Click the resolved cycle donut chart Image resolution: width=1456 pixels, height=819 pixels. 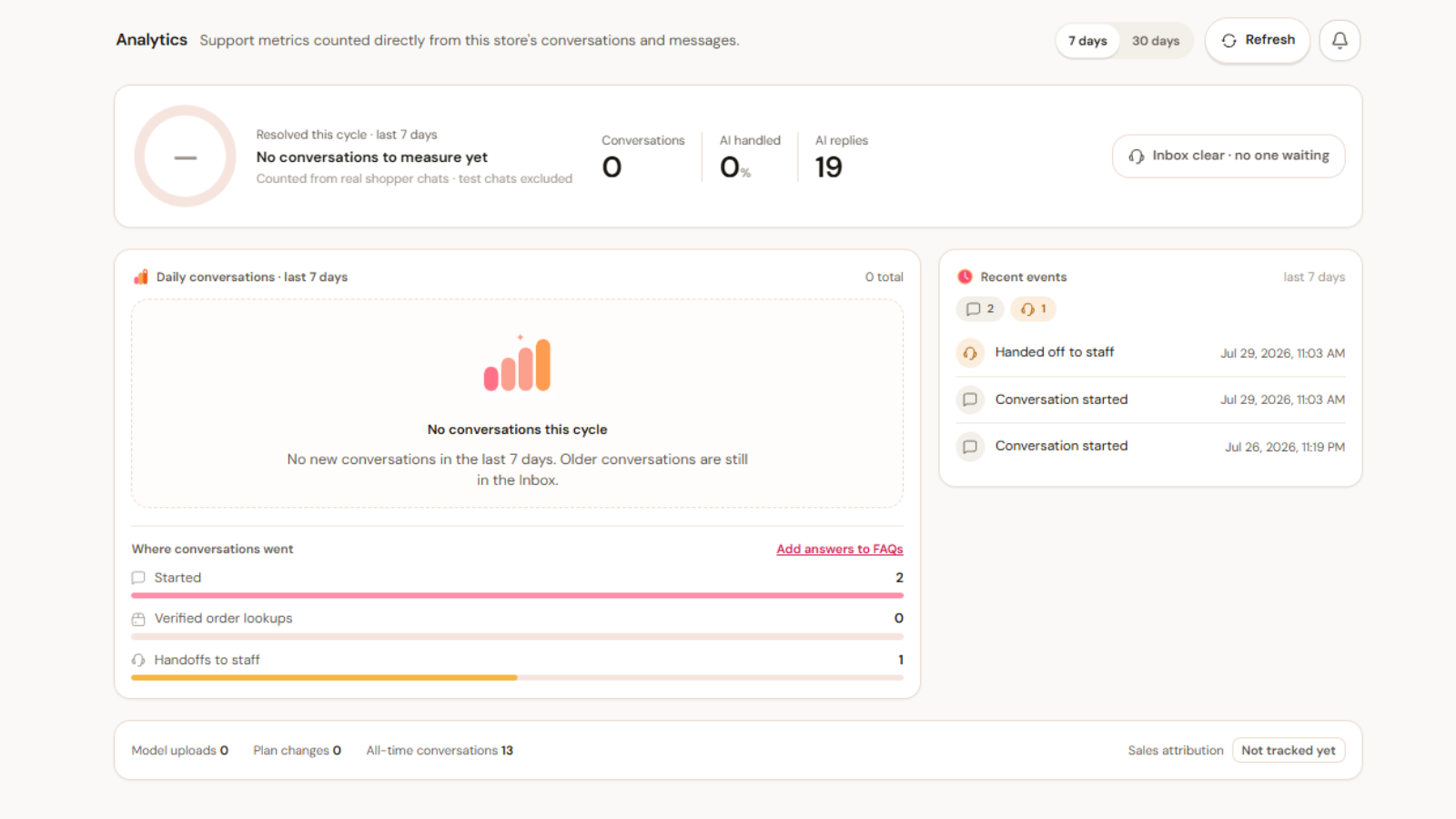click(186, 157)
